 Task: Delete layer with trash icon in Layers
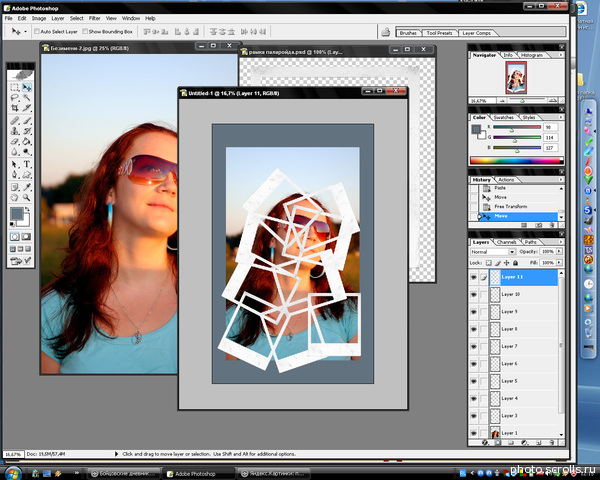[x=551, y=442]
